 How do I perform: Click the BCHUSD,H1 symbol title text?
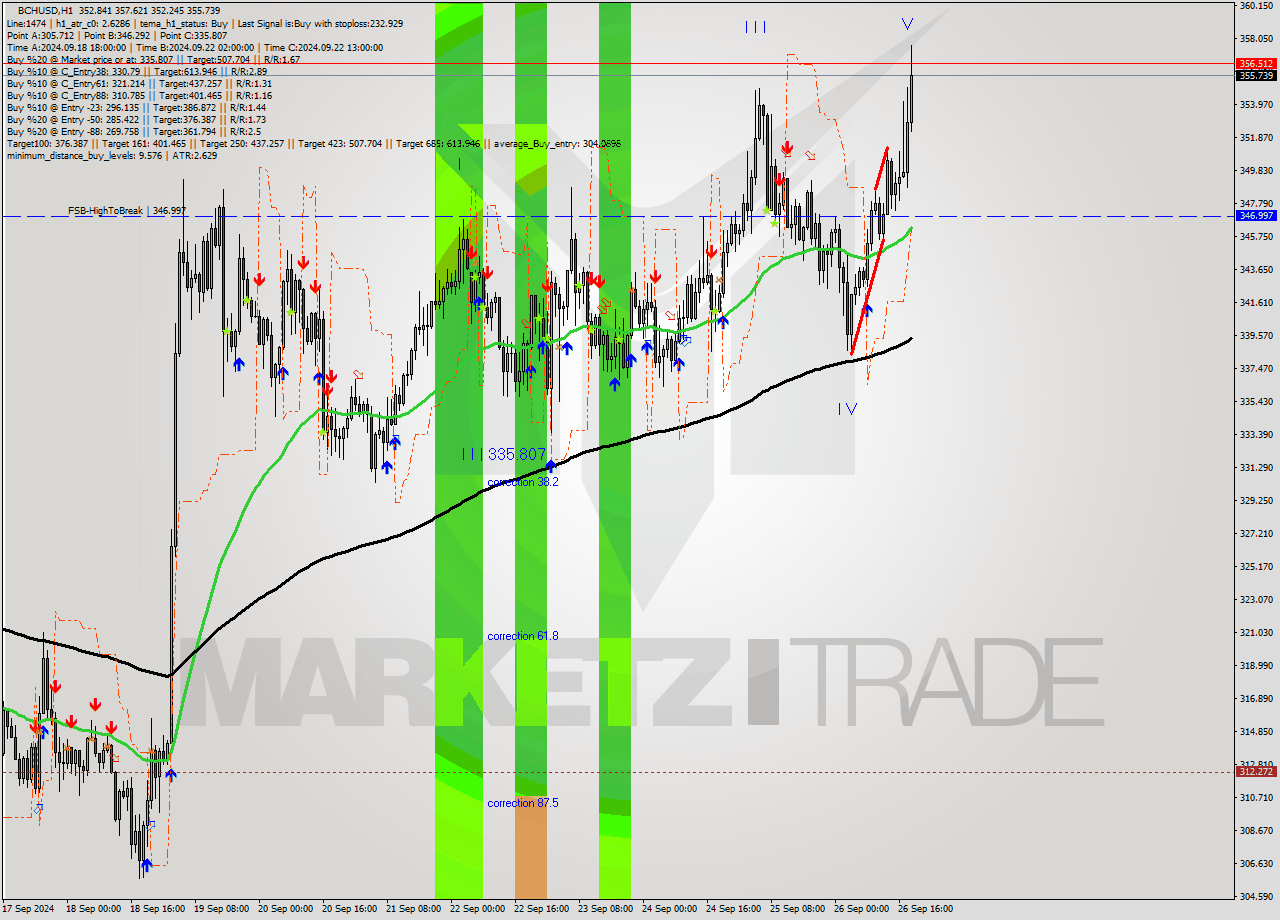tap(44, 10)
